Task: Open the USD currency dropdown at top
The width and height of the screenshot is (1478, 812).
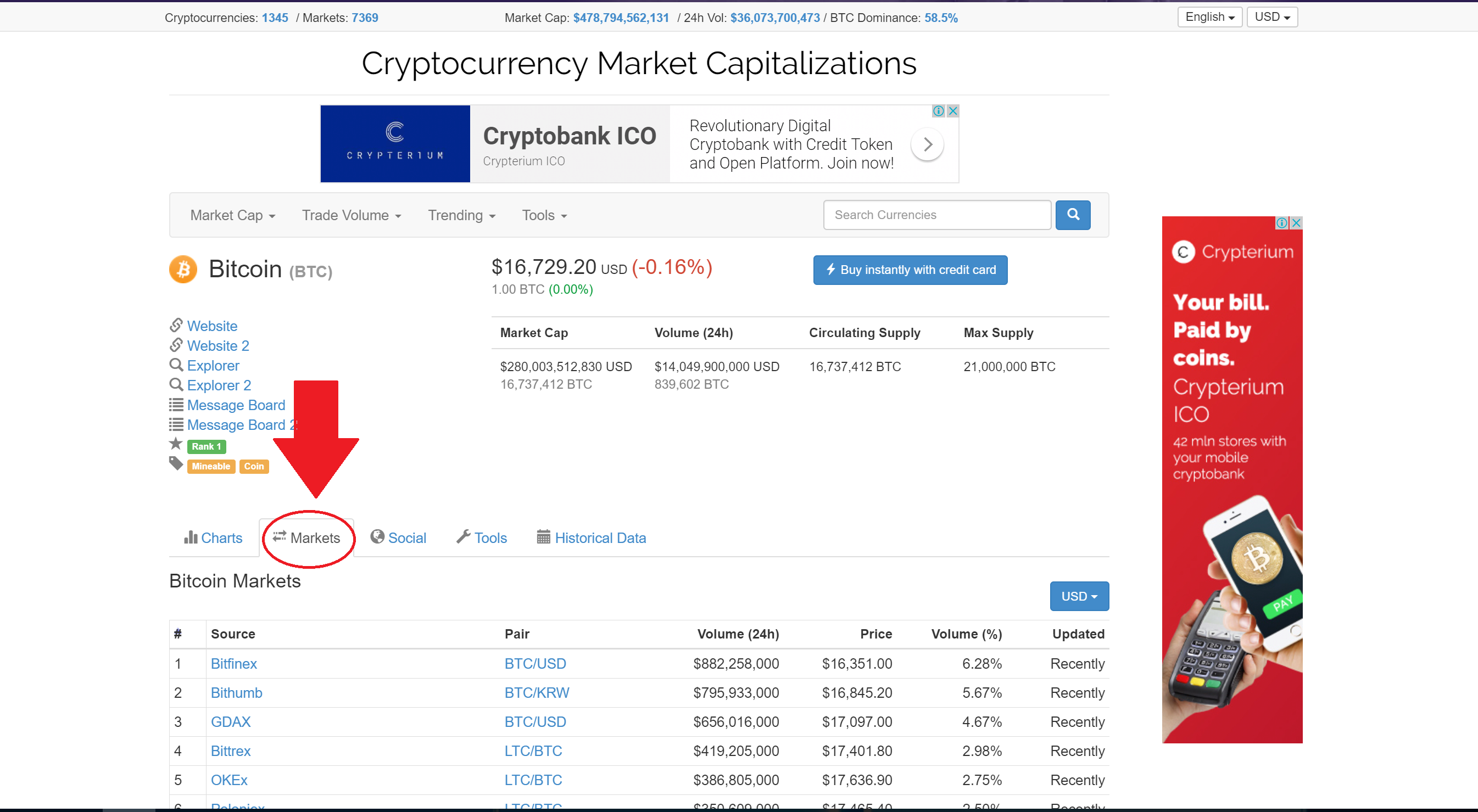Action: [1272, 16]
